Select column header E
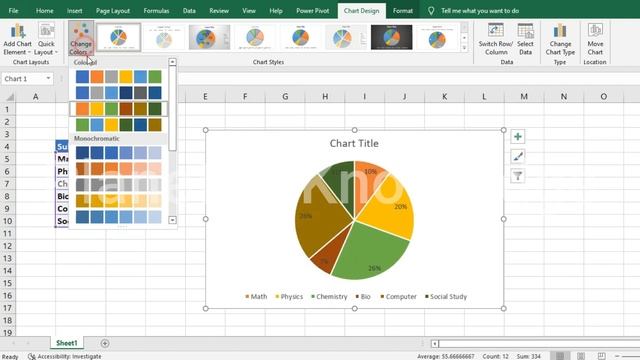The width and height of the screenshot is (640, 360). 205,97
